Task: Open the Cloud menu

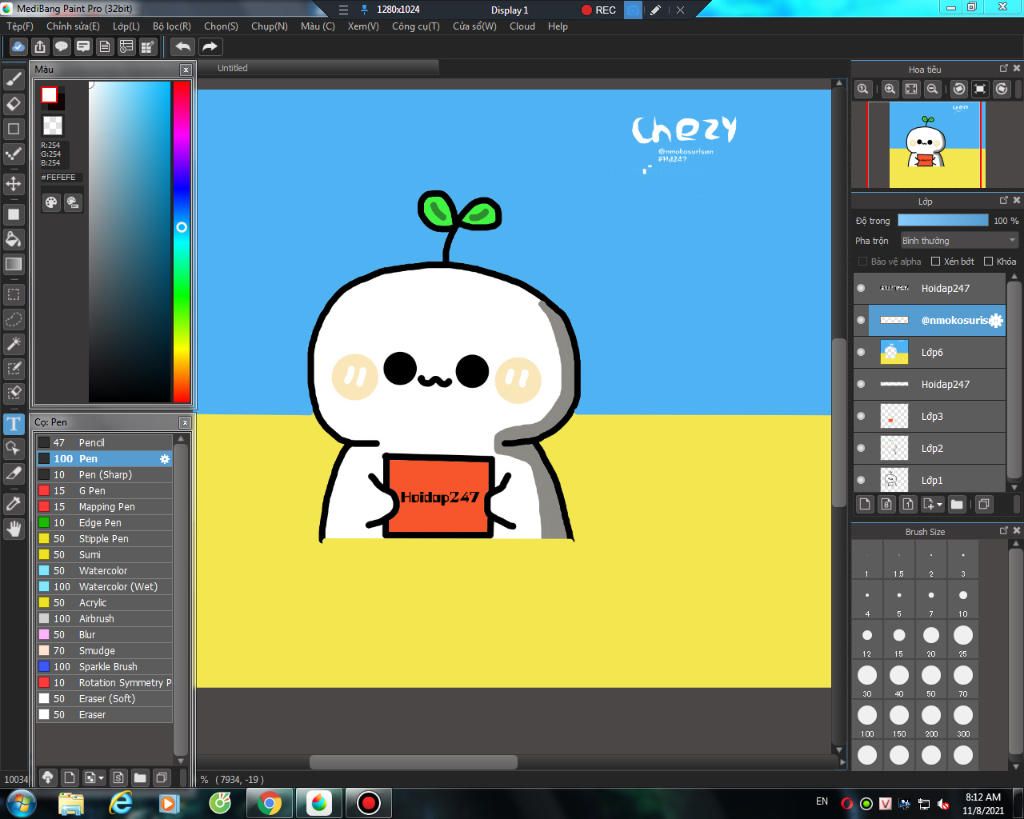Action: click(522, 26)
